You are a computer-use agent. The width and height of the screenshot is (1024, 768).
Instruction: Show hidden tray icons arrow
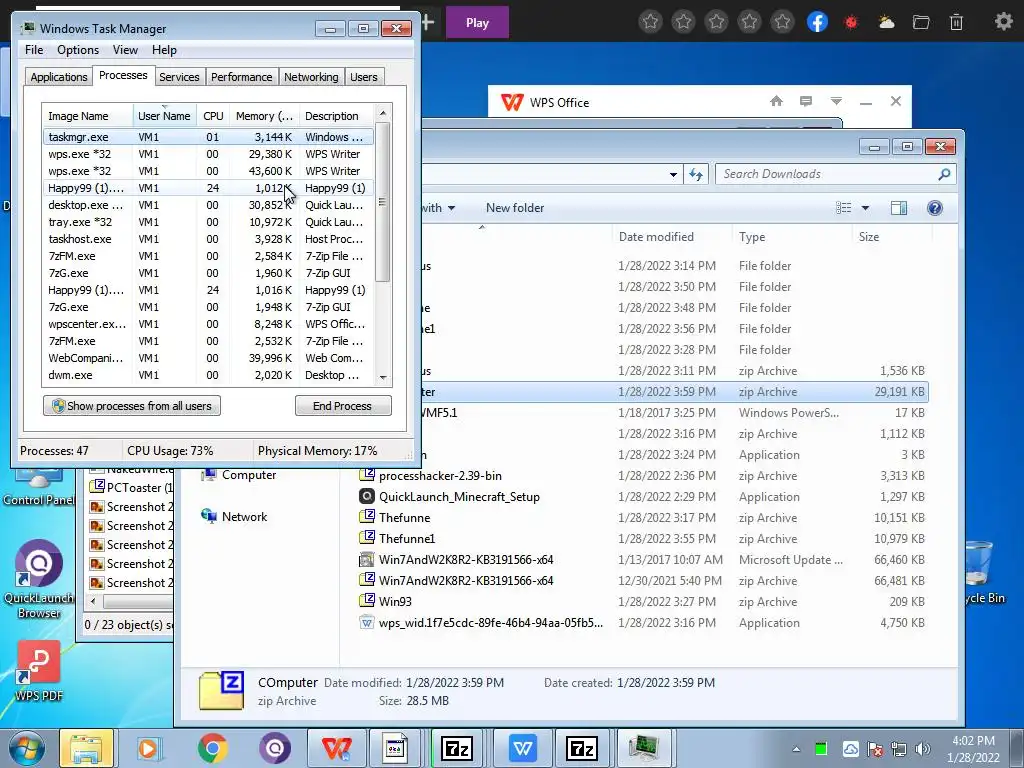click(796, 749)
